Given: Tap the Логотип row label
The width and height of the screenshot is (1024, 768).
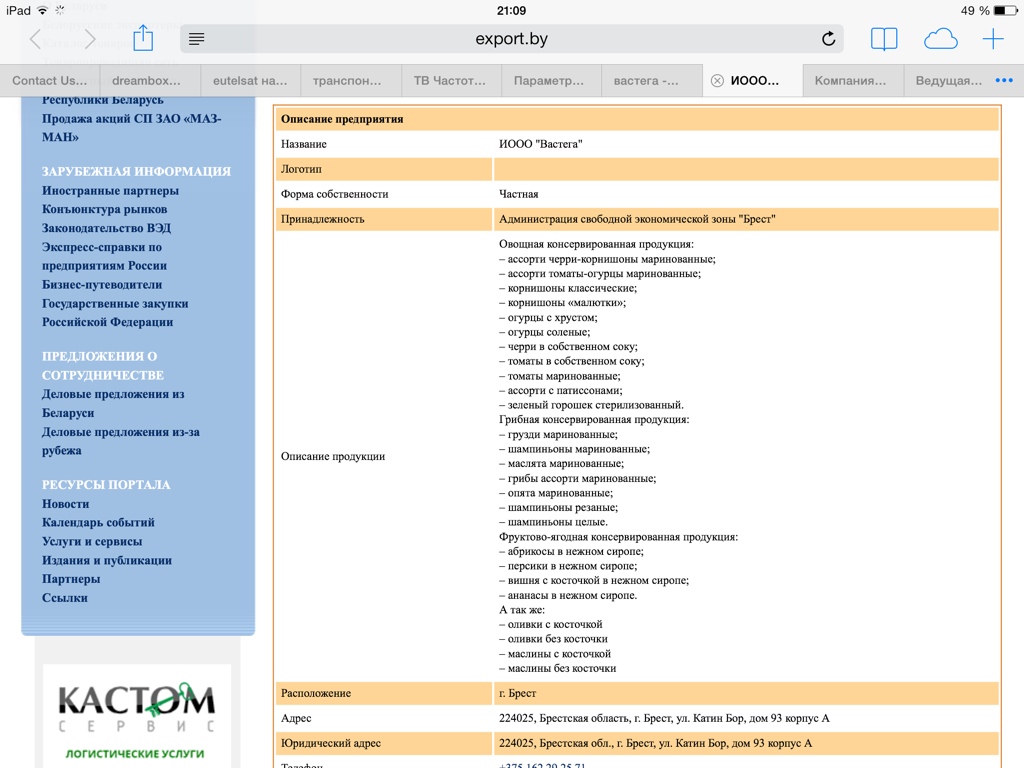Looking at the screenshot, I should (x=301, y=169).
